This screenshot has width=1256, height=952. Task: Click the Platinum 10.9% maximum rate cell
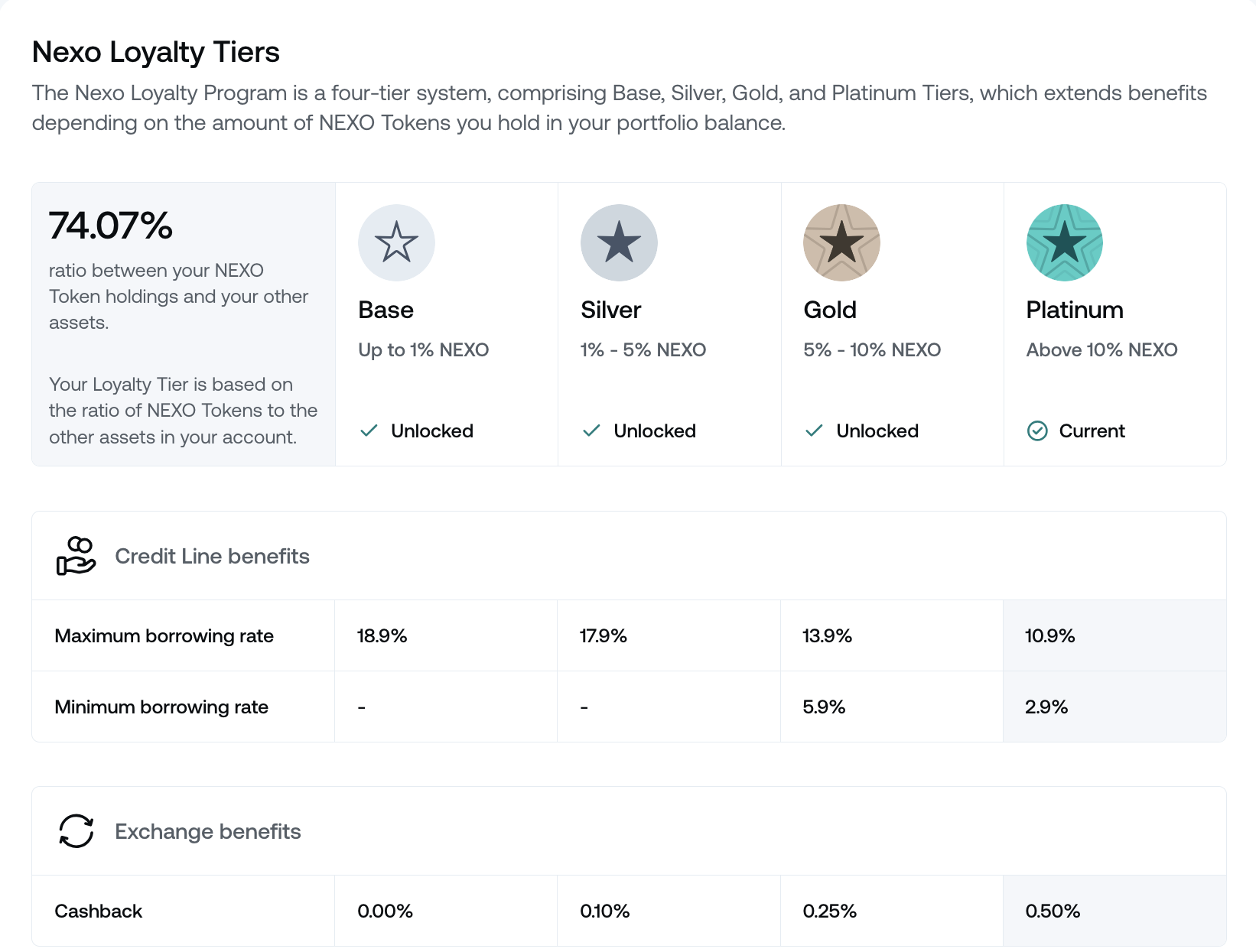(1049, 636)
